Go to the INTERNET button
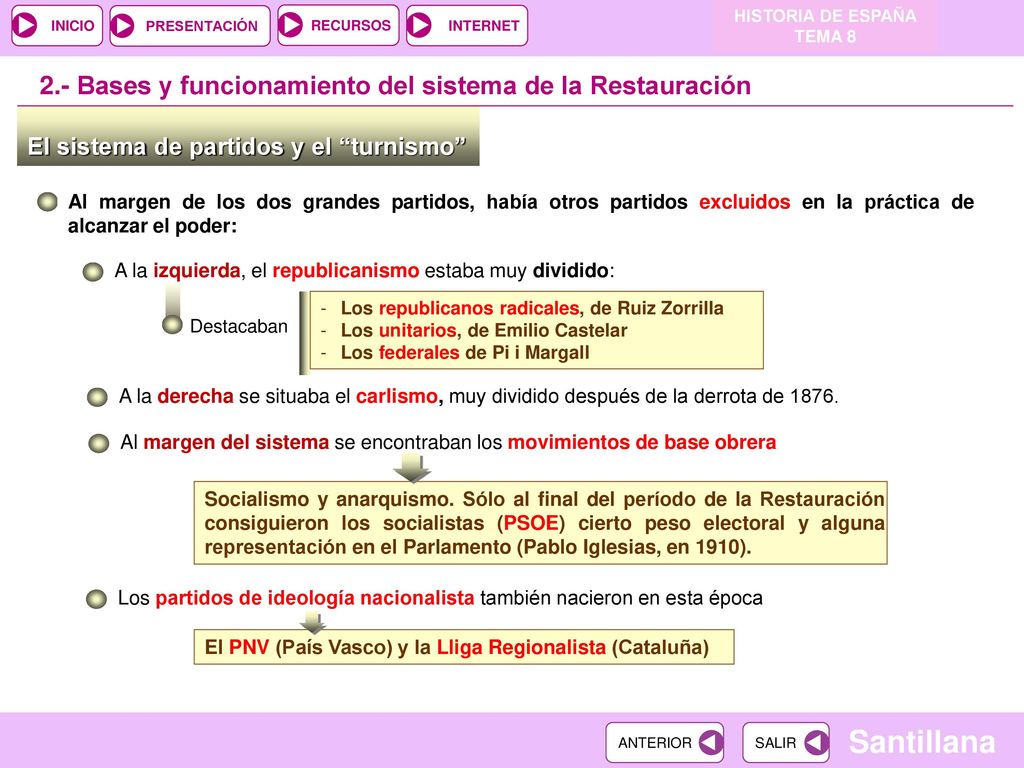Screen dimensions: 1024x768 [x=466, y=25]
